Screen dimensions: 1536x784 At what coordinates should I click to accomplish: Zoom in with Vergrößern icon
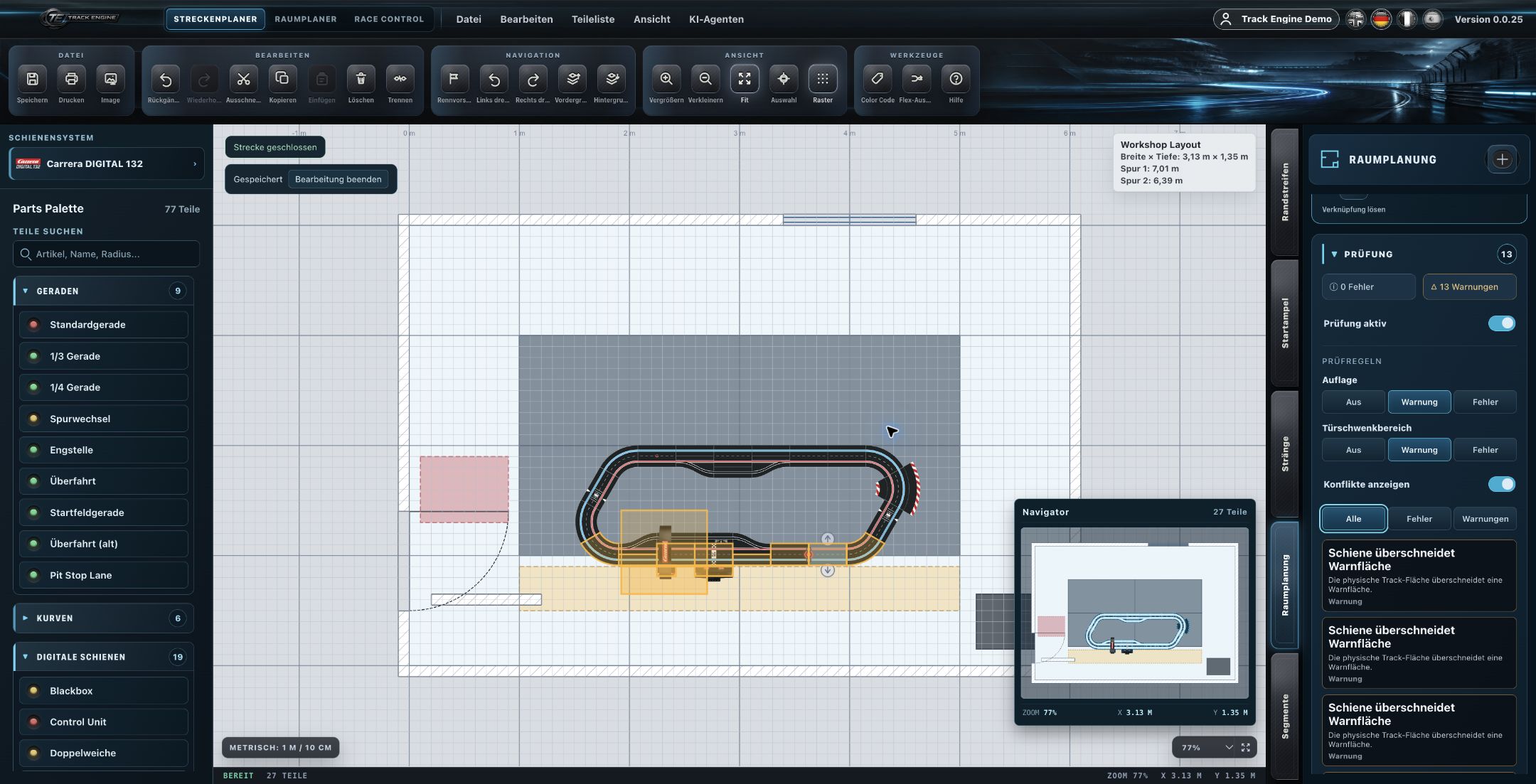click(x=666, y=79)
